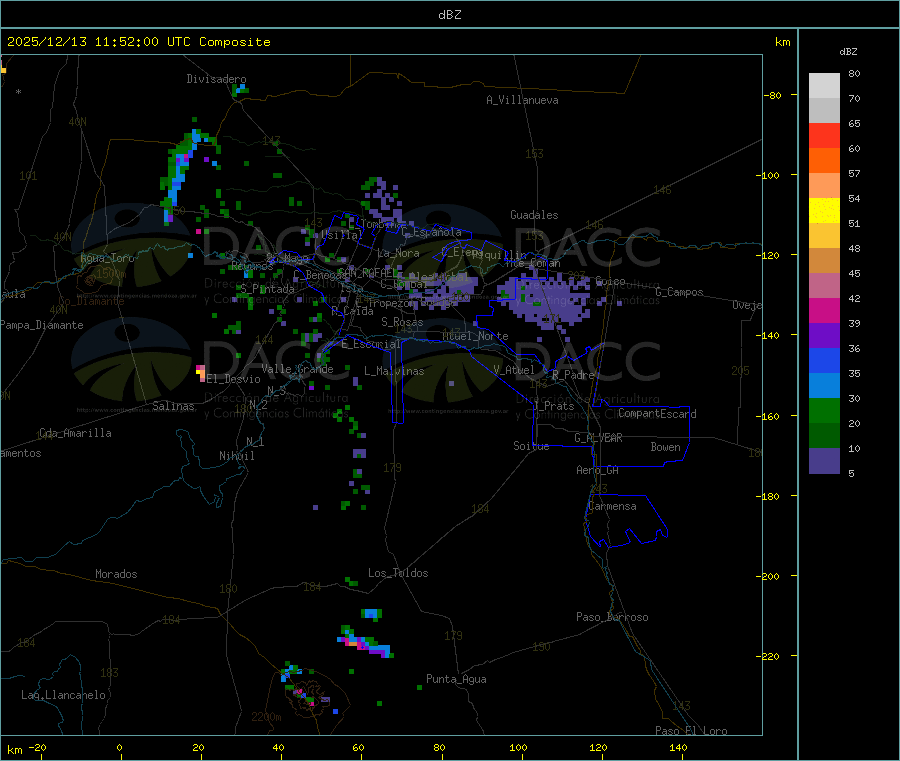Click the G_Campos location label
The image size is (900, 761).
pyautogui.click(x=679, y=292)
